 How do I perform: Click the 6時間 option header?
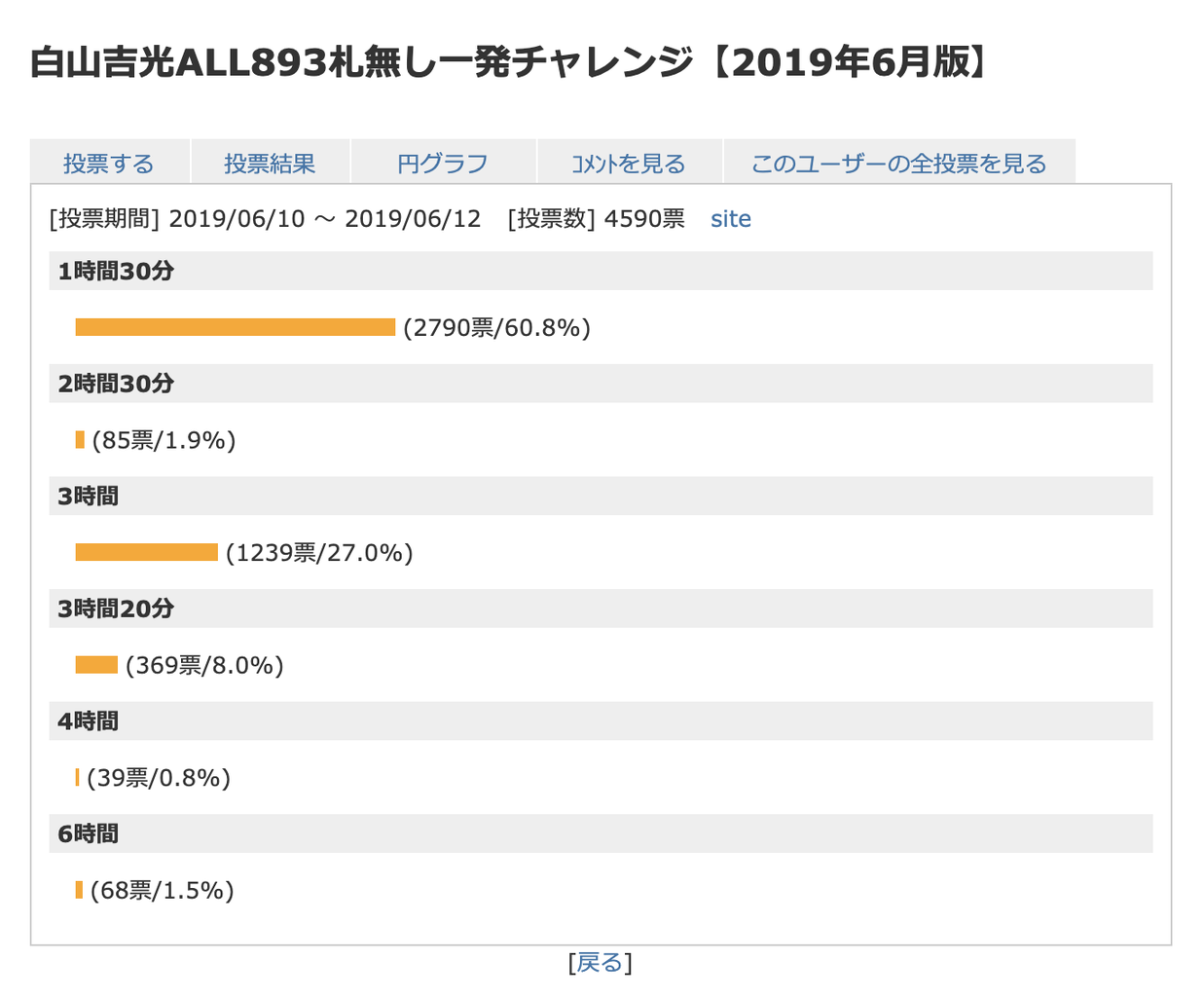(x=88, y=833)
